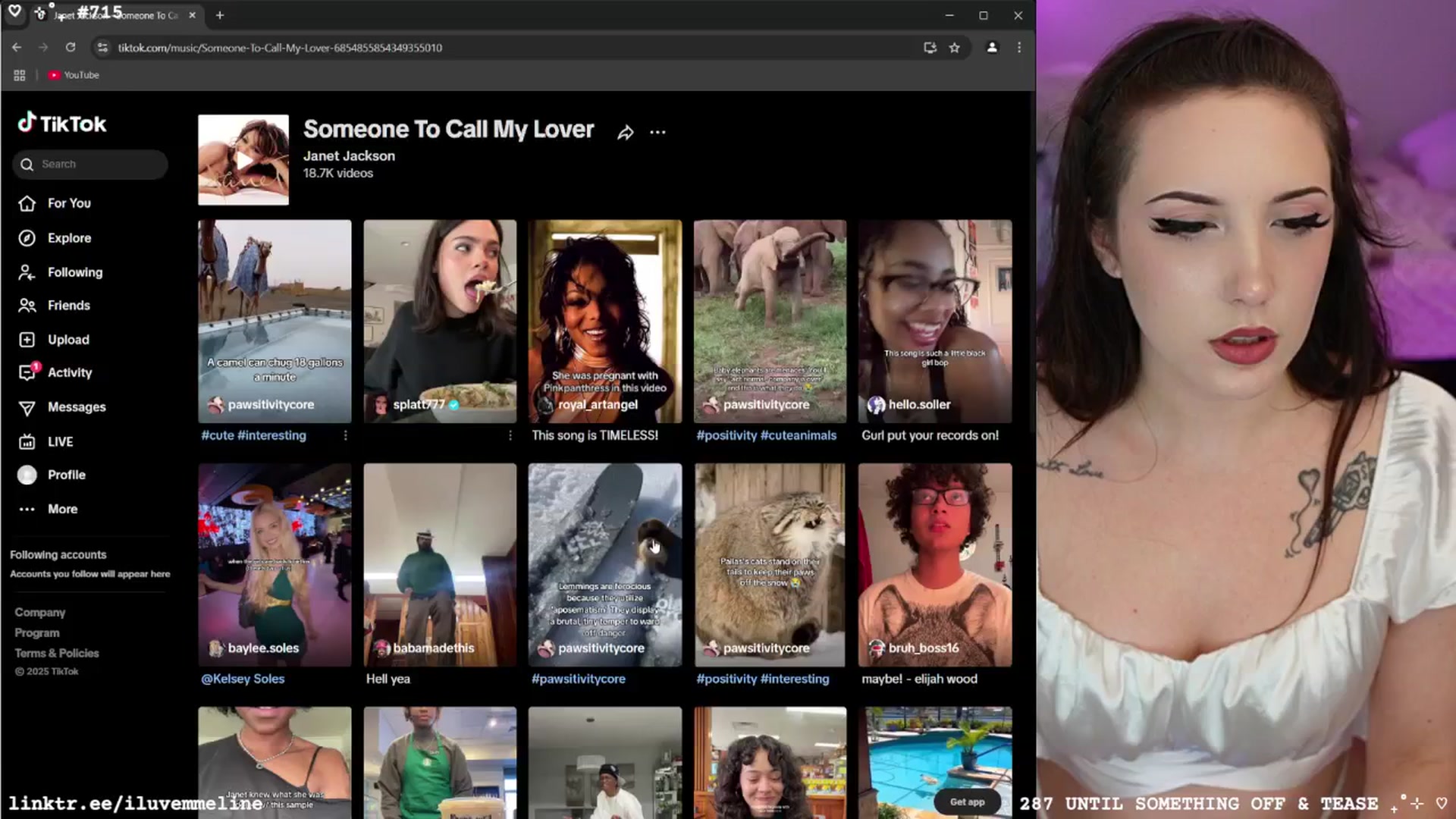Viewport: 1456px width, 819px height.
Task: Open the browser profile icon
Action: (992, 47)
